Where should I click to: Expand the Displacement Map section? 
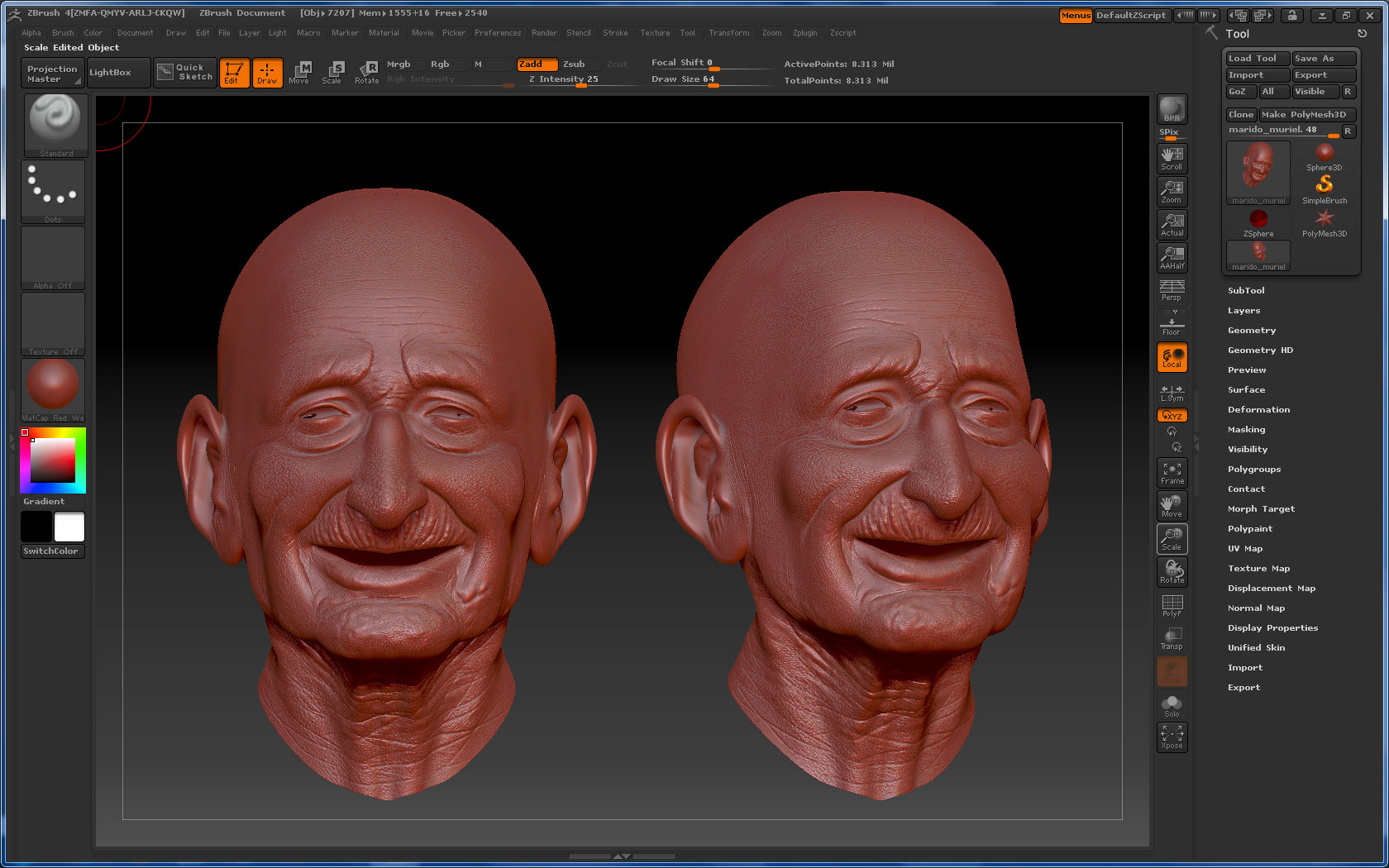click(1271, 589)
